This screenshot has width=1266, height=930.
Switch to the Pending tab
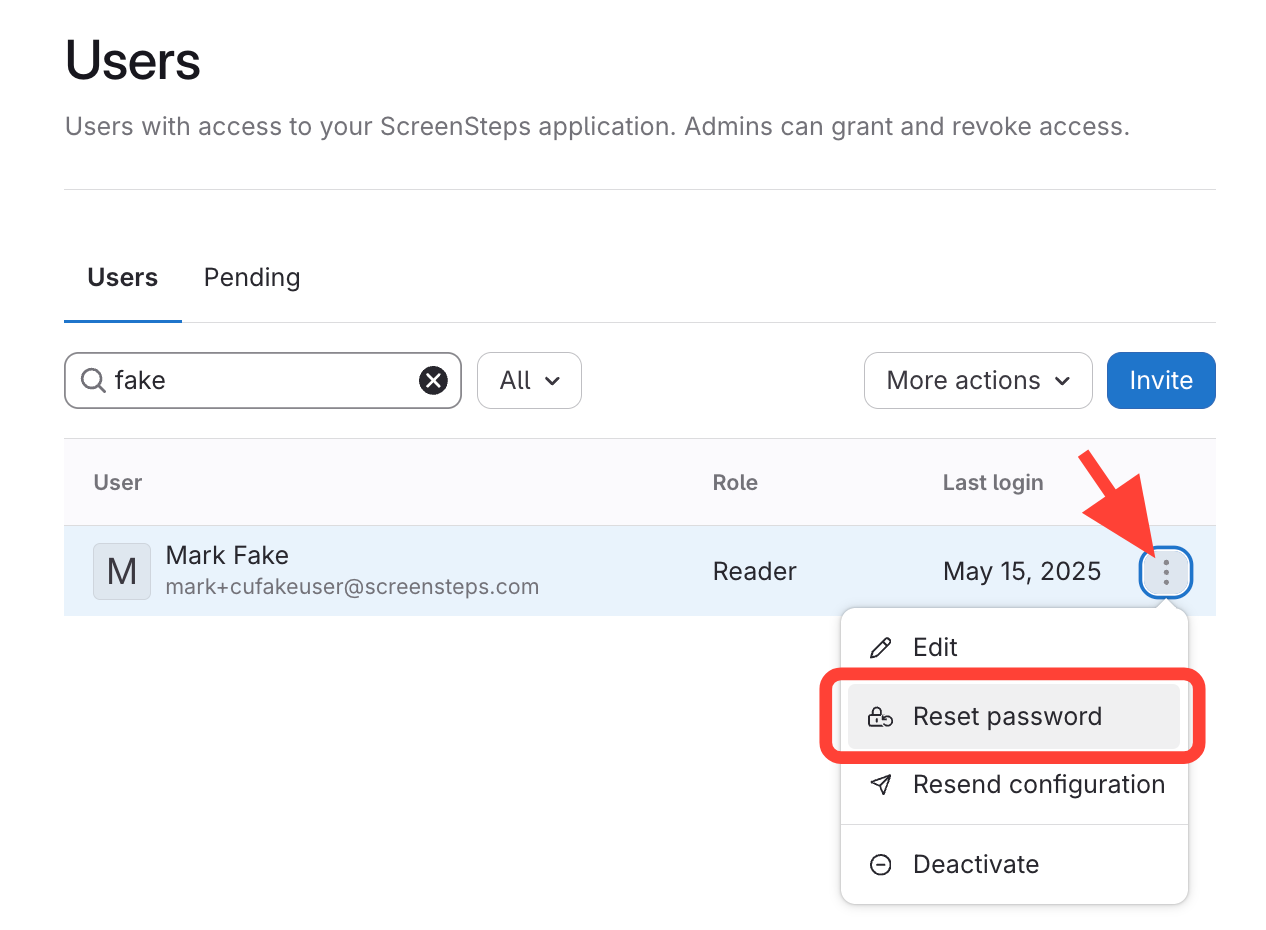click(x=252, y=277)
